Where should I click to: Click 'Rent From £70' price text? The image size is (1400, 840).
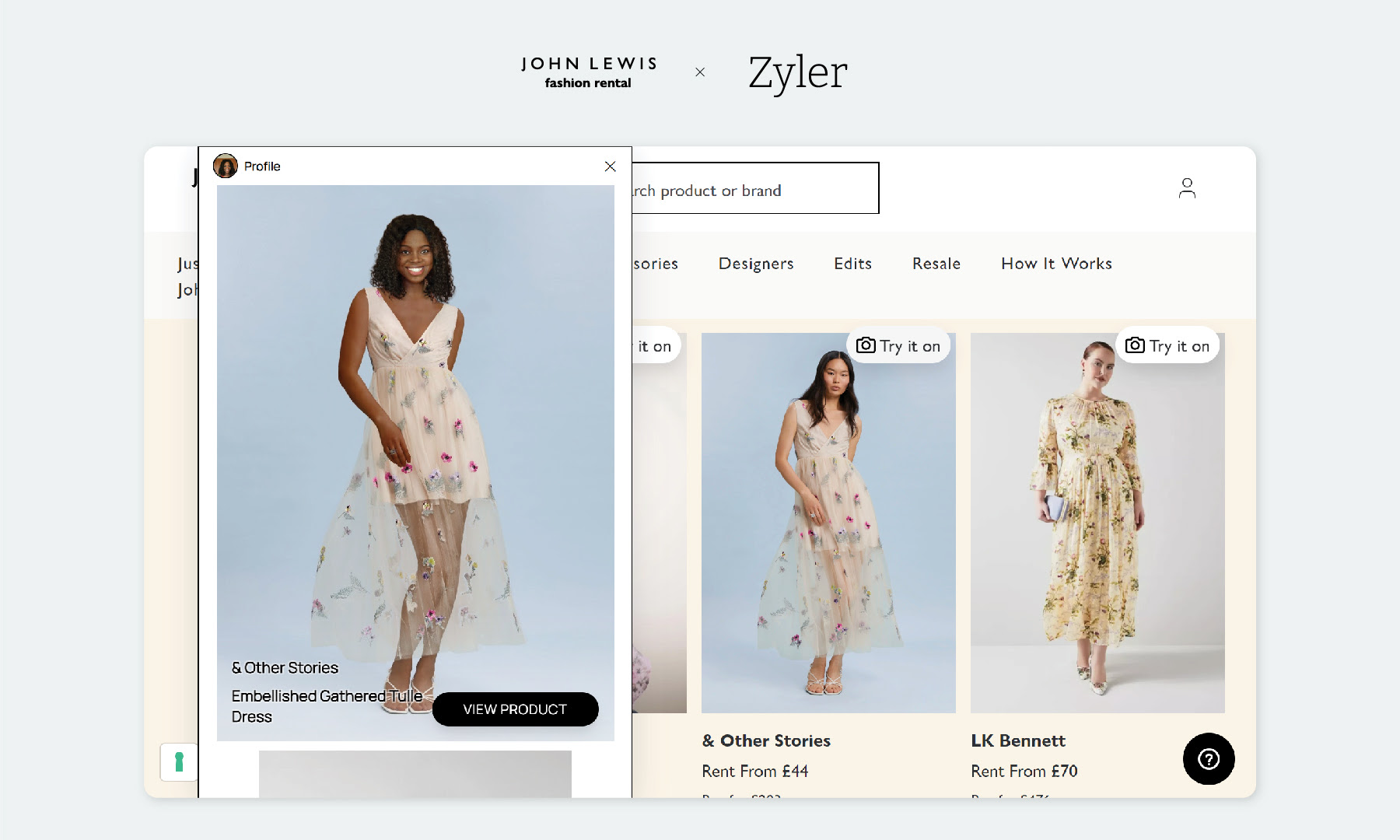(1024, 771)
